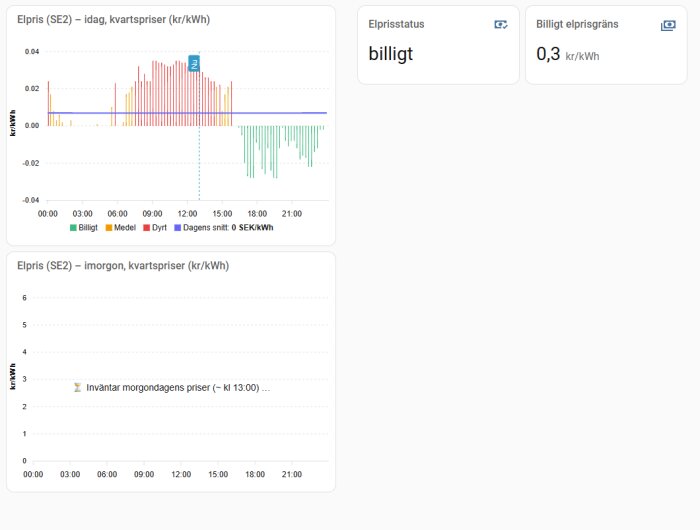Click the 'Inväntar morgondagens priser' message
This screenshot has width=700, height=530.
click(x=178, y=388)
